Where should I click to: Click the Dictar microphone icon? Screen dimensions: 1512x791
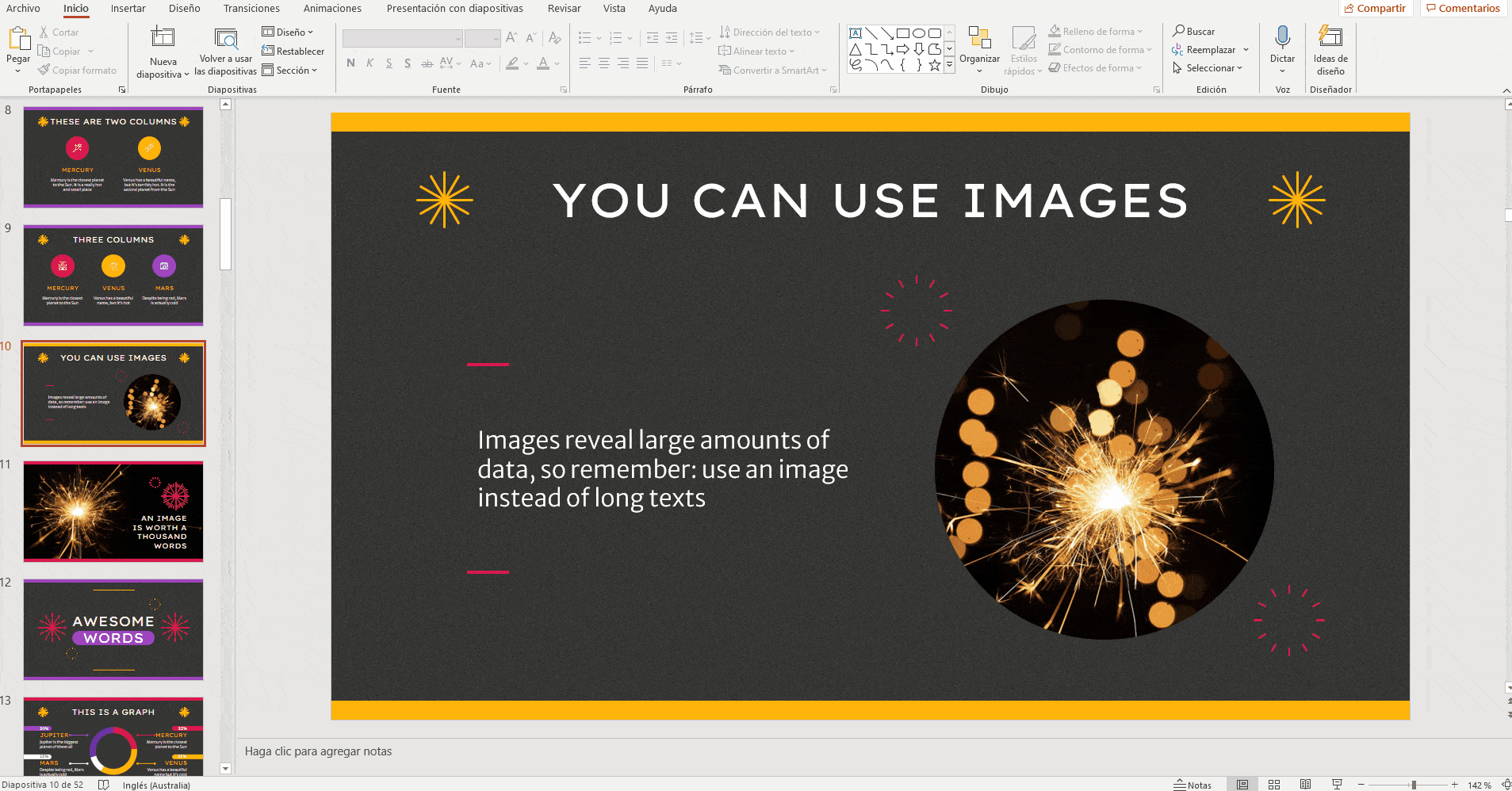(1282, 37)
